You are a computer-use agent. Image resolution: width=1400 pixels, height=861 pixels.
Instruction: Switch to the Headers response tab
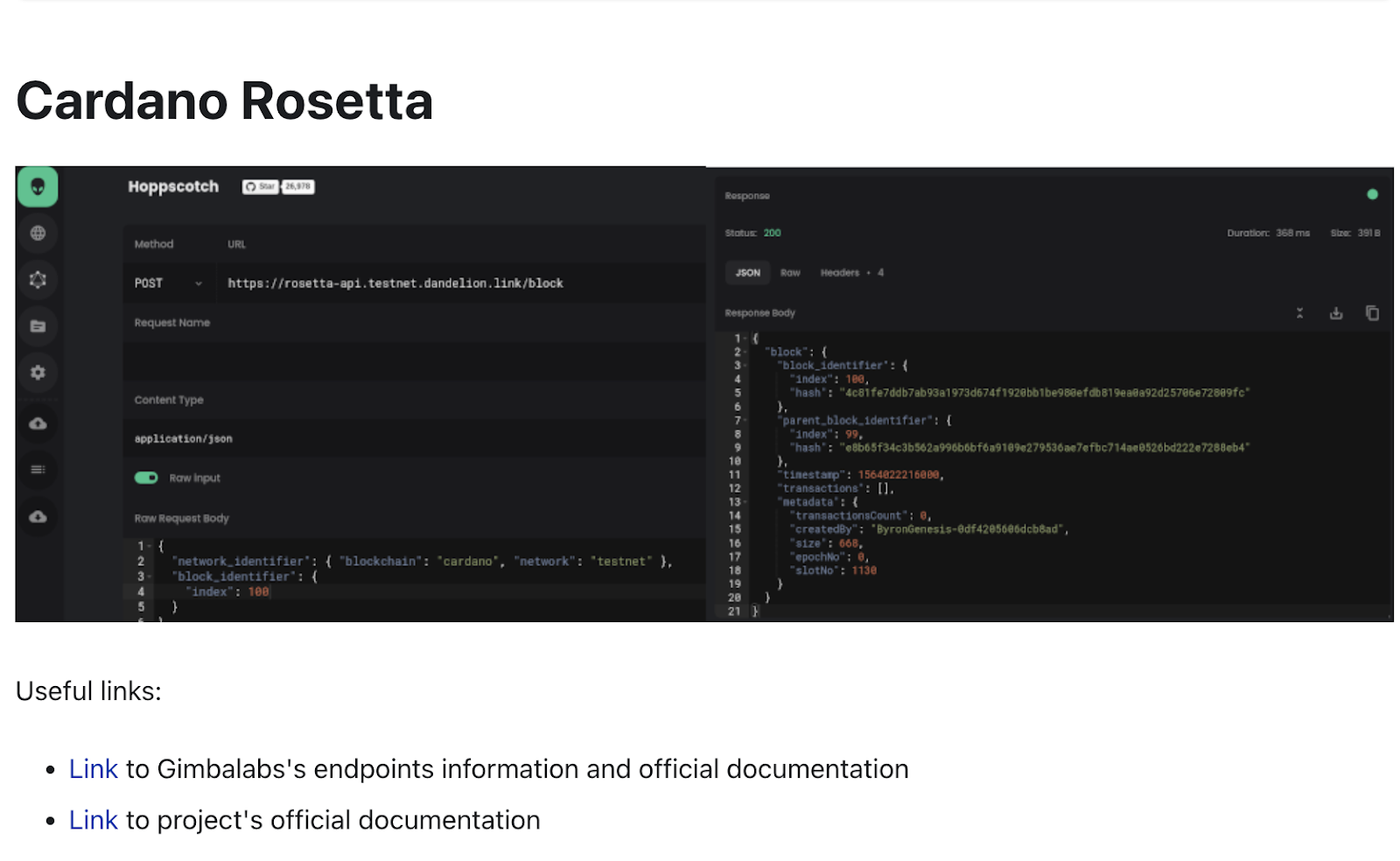pyautogui.click(x=852, y=273)
